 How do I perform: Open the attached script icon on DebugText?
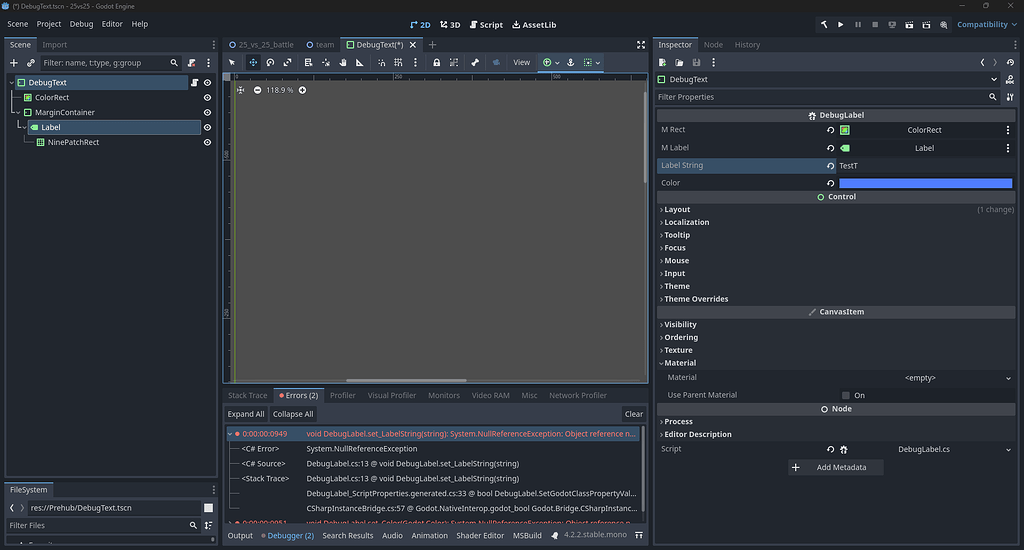(194, 83)
